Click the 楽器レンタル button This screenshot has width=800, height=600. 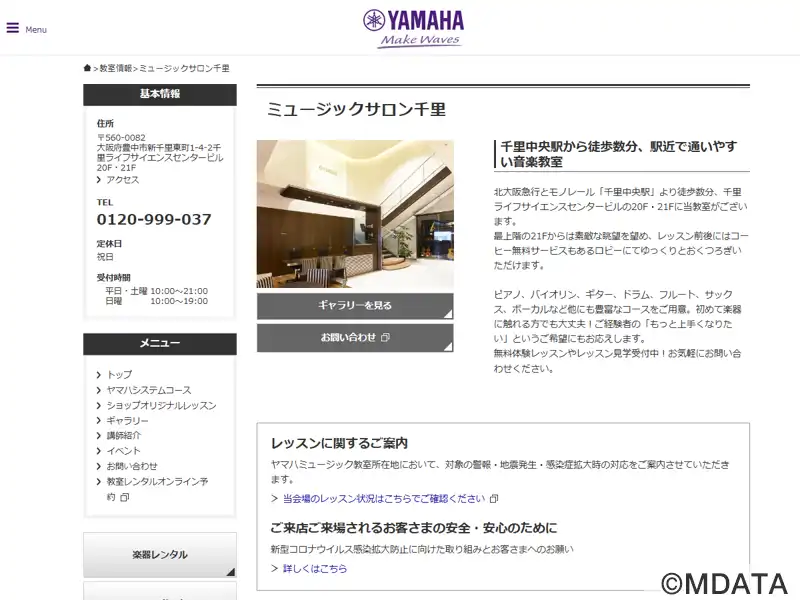click(160, 555)
